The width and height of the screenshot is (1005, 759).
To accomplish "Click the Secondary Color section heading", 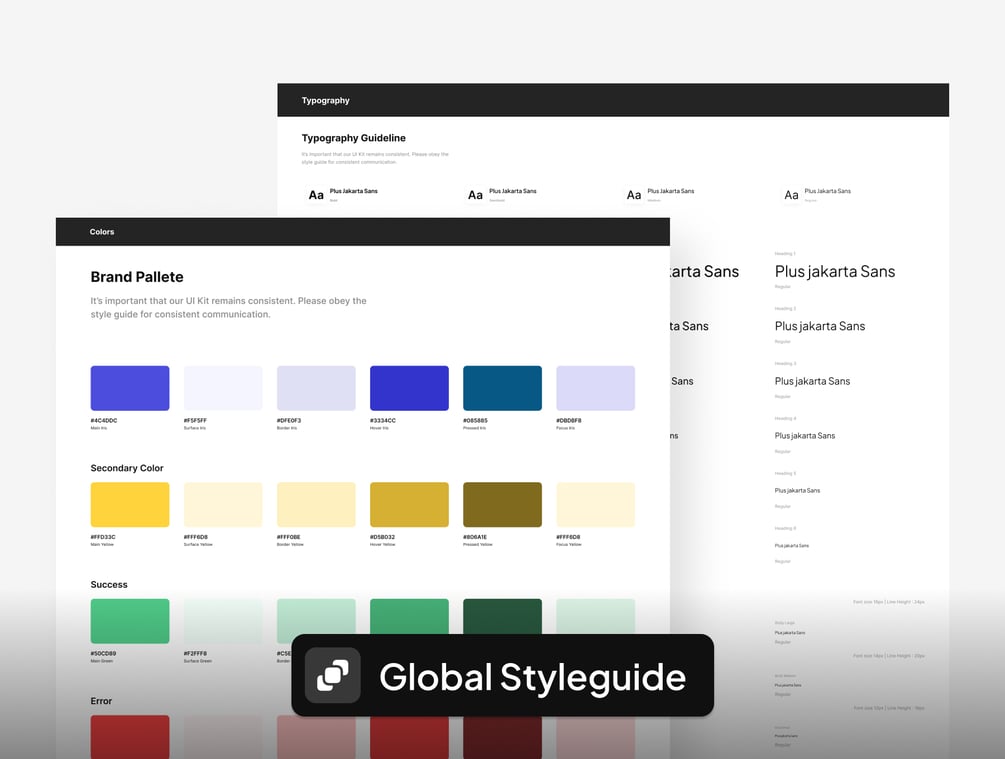I will pyautogui.click(x=127, y=468).
